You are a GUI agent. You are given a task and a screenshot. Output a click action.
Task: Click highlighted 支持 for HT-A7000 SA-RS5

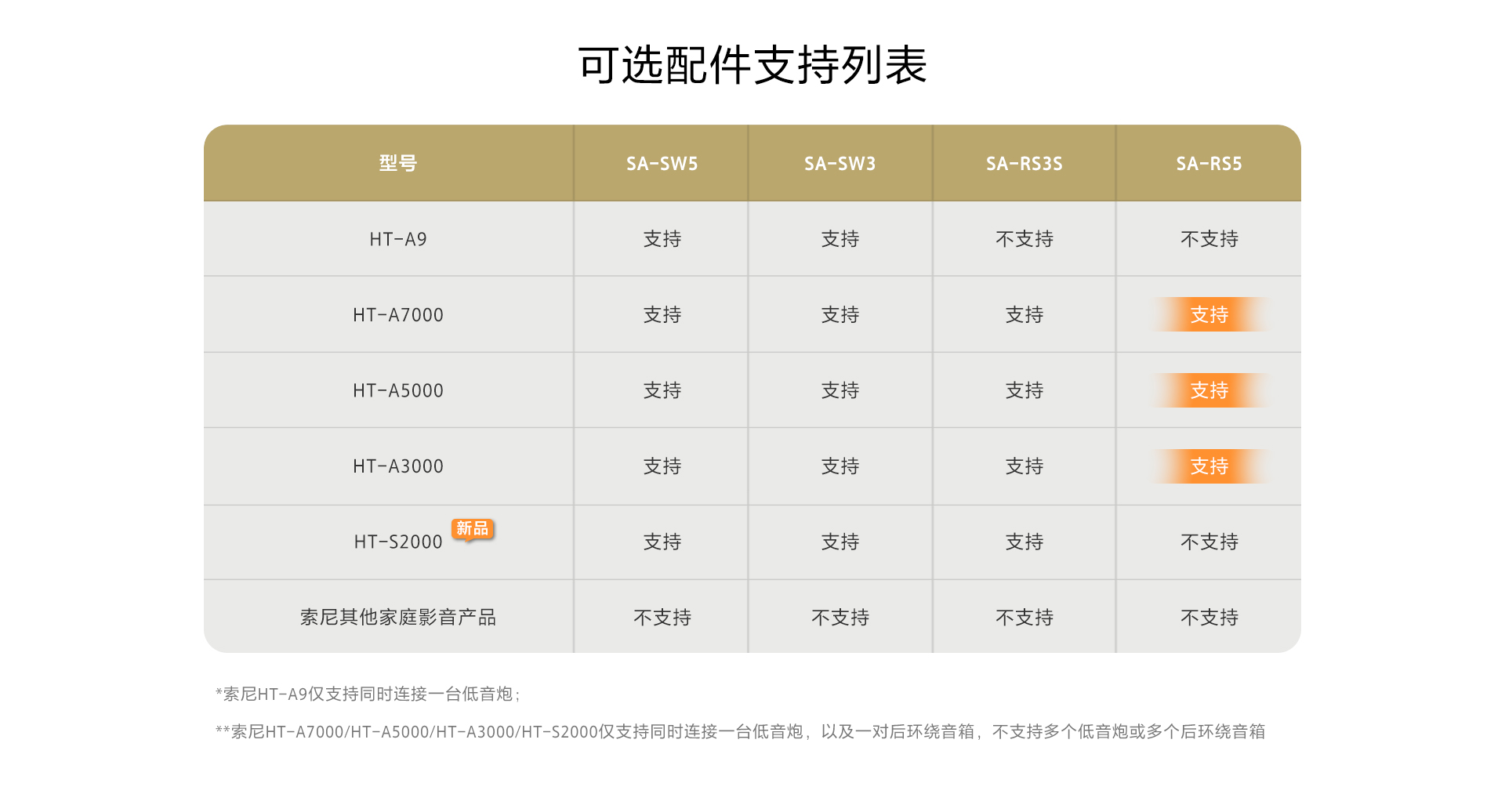tap(1209, 315)
